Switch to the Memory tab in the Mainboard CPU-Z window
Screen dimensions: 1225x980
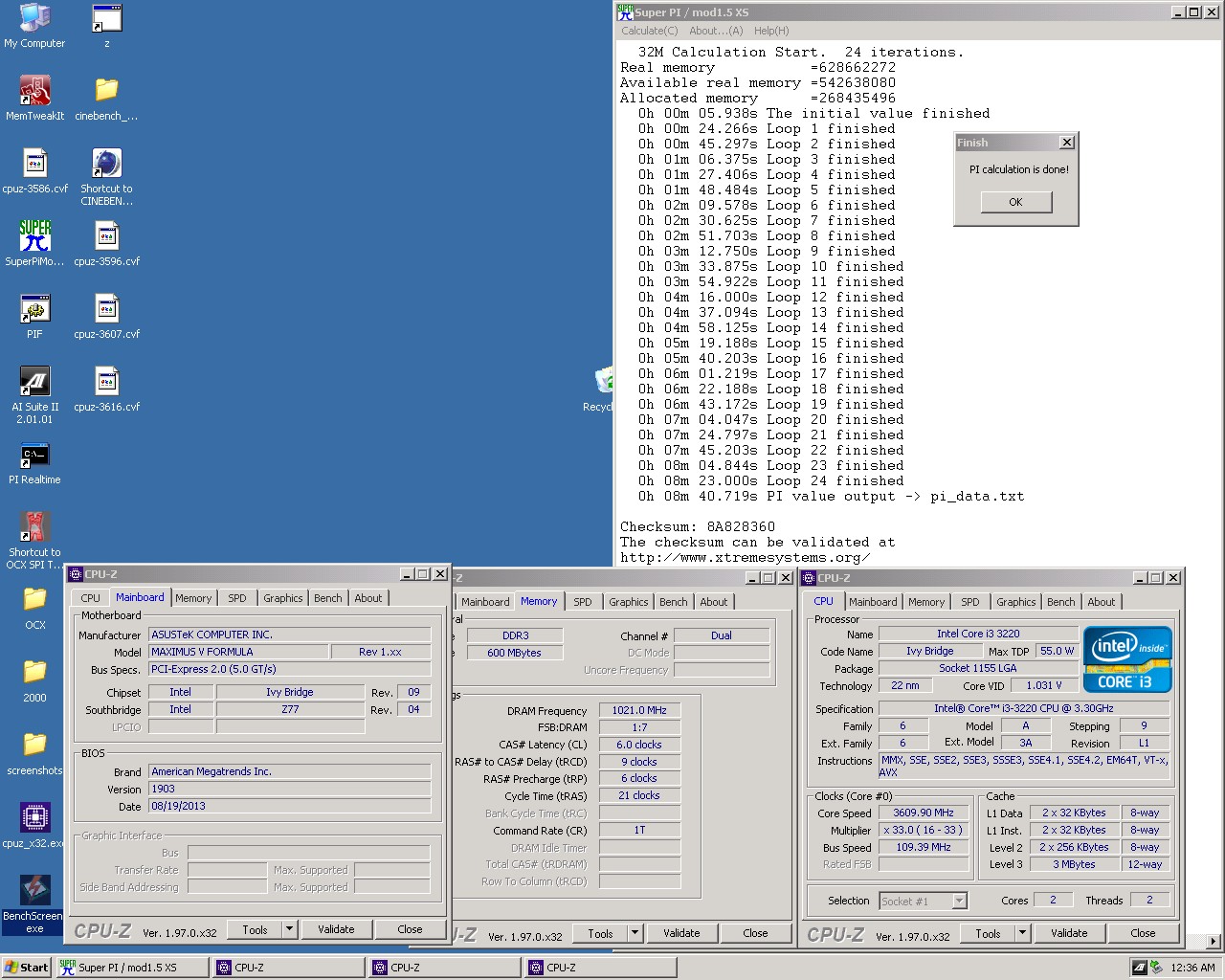pos(193,598)
